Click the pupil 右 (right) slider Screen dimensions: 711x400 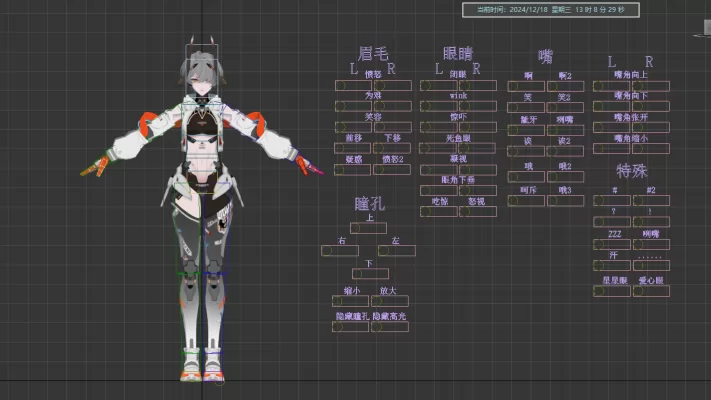327,251
